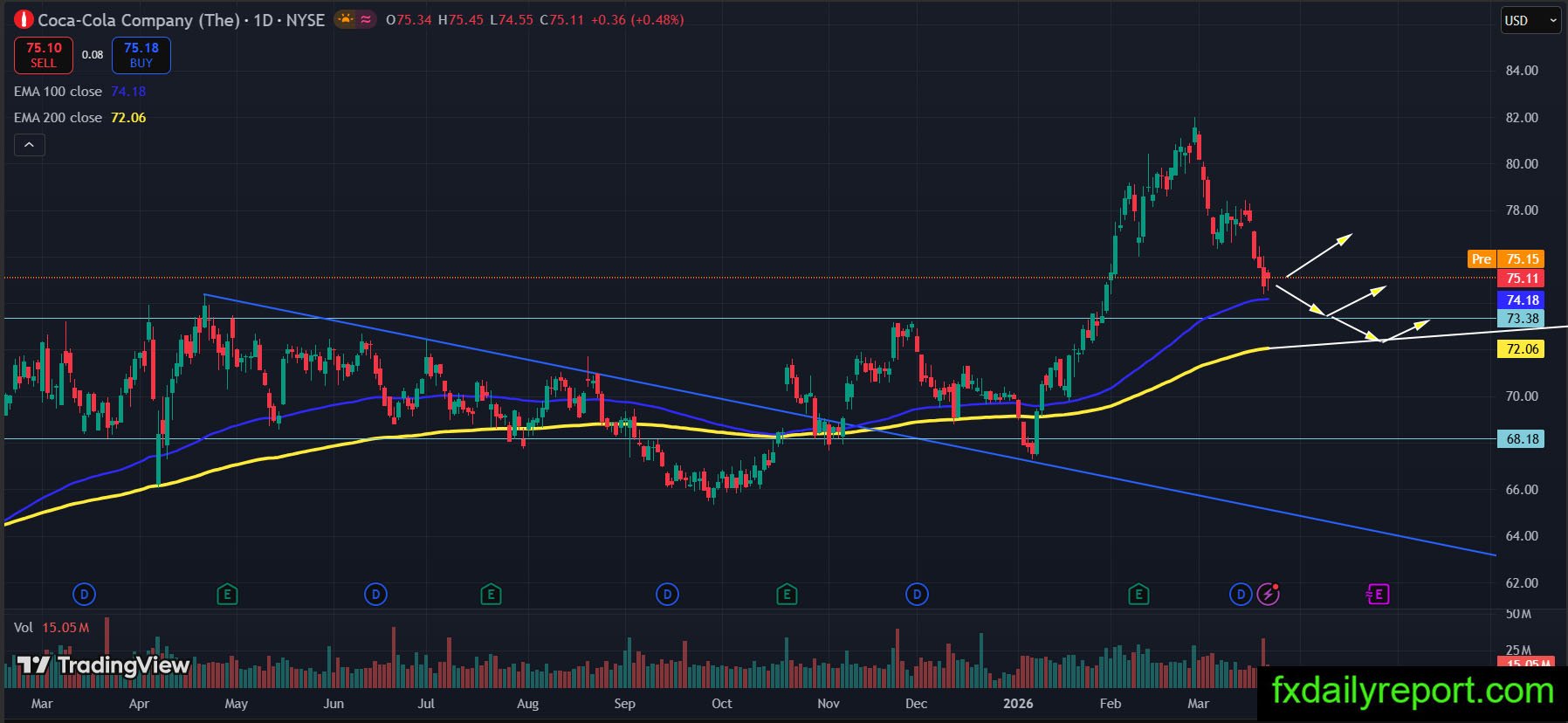Click the Feb label on the time axis

(1111, 704)
